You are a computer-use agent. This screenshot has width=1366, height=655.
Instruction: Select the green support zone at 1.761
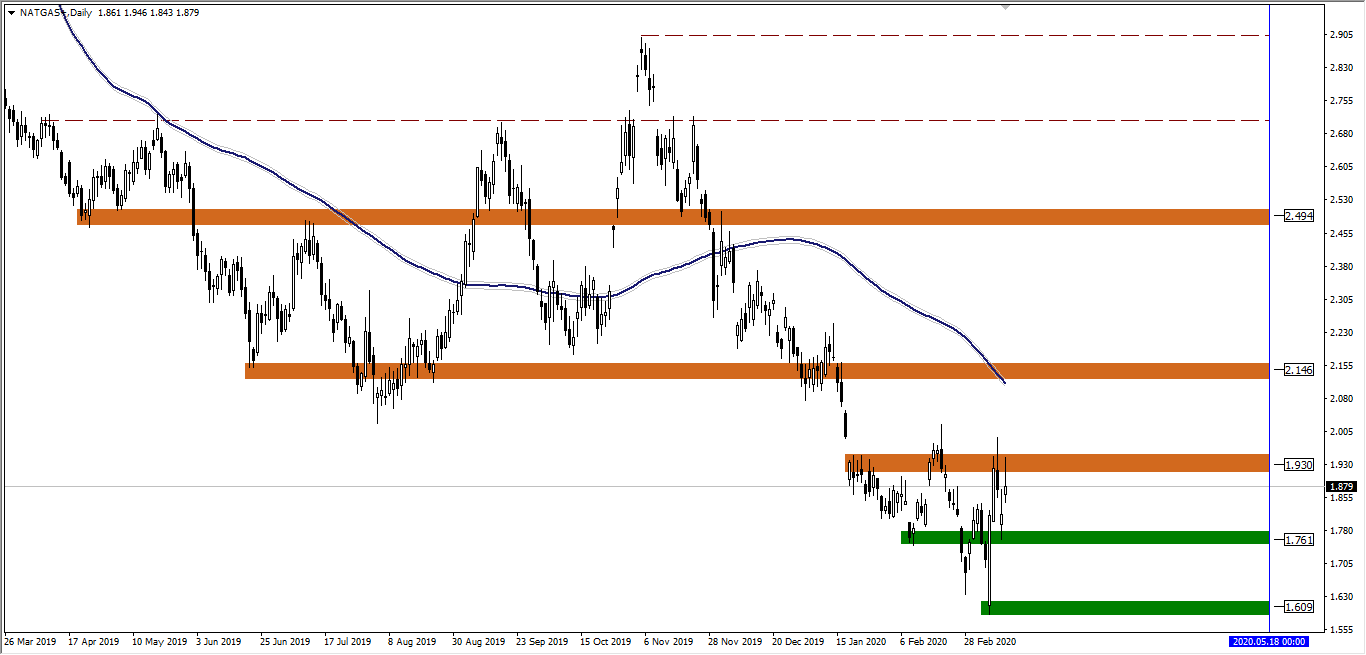pos(1100,538)
